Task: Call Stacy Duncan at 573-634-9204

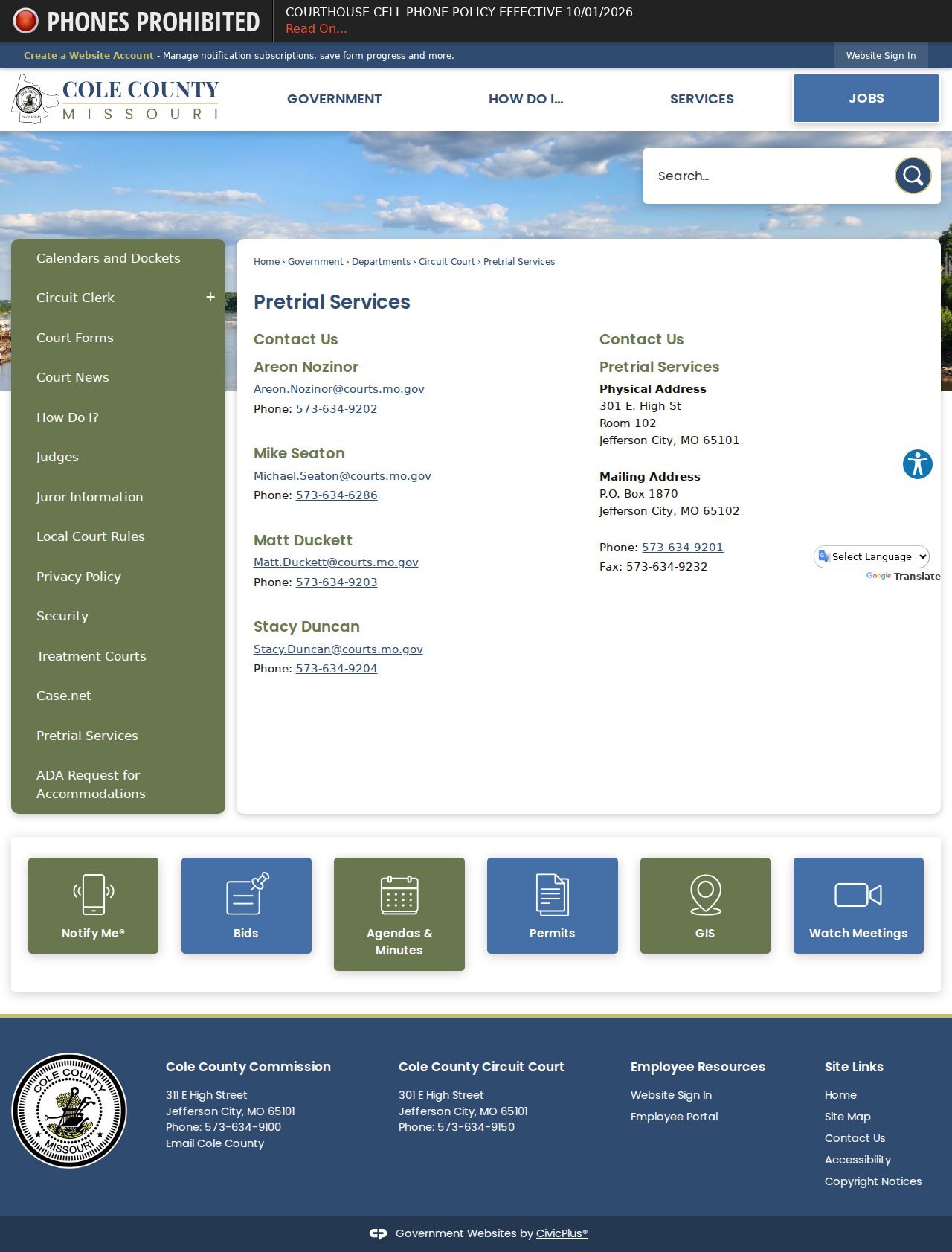Action: point(337,669)
